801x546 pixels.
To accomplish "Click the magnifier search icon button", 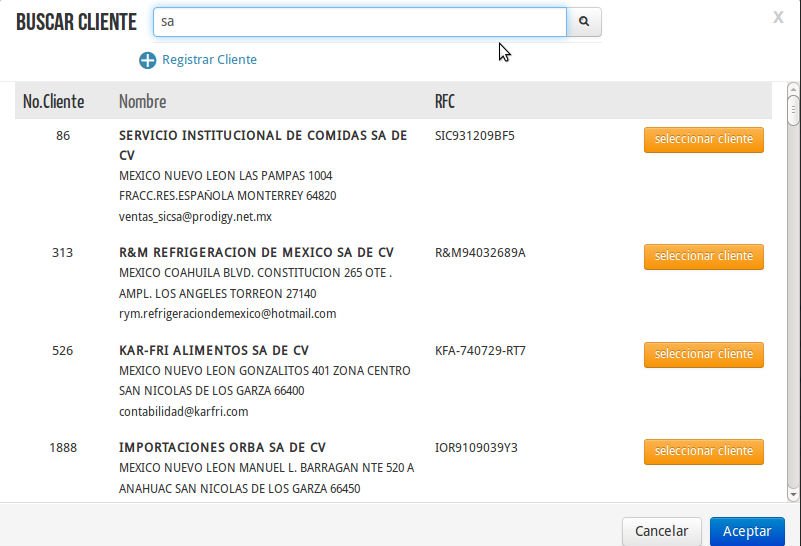I will coord(584,21).
